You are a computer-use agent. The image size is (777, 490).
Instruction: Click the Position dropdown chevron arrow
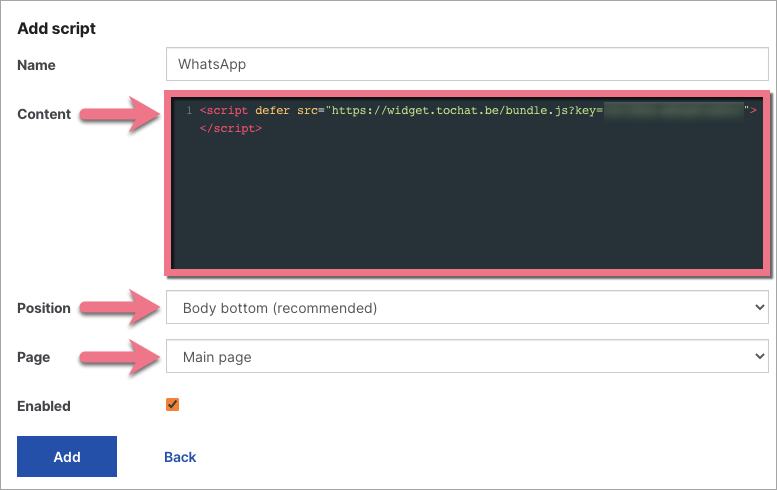click(757, 308)
